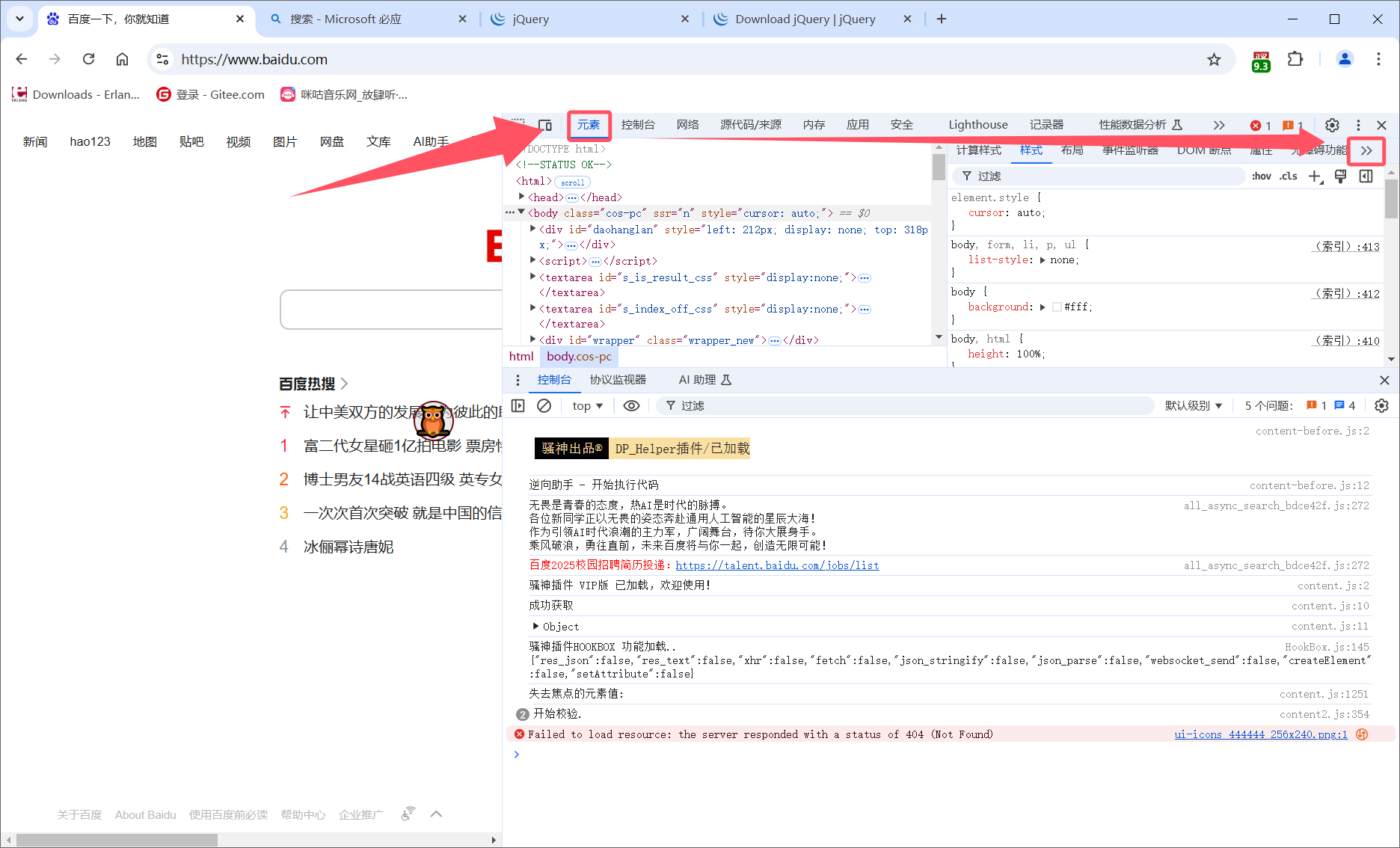Screen dimensions: 1400x848
Task: Expand the wrapper div node
Action: [532, 339]
